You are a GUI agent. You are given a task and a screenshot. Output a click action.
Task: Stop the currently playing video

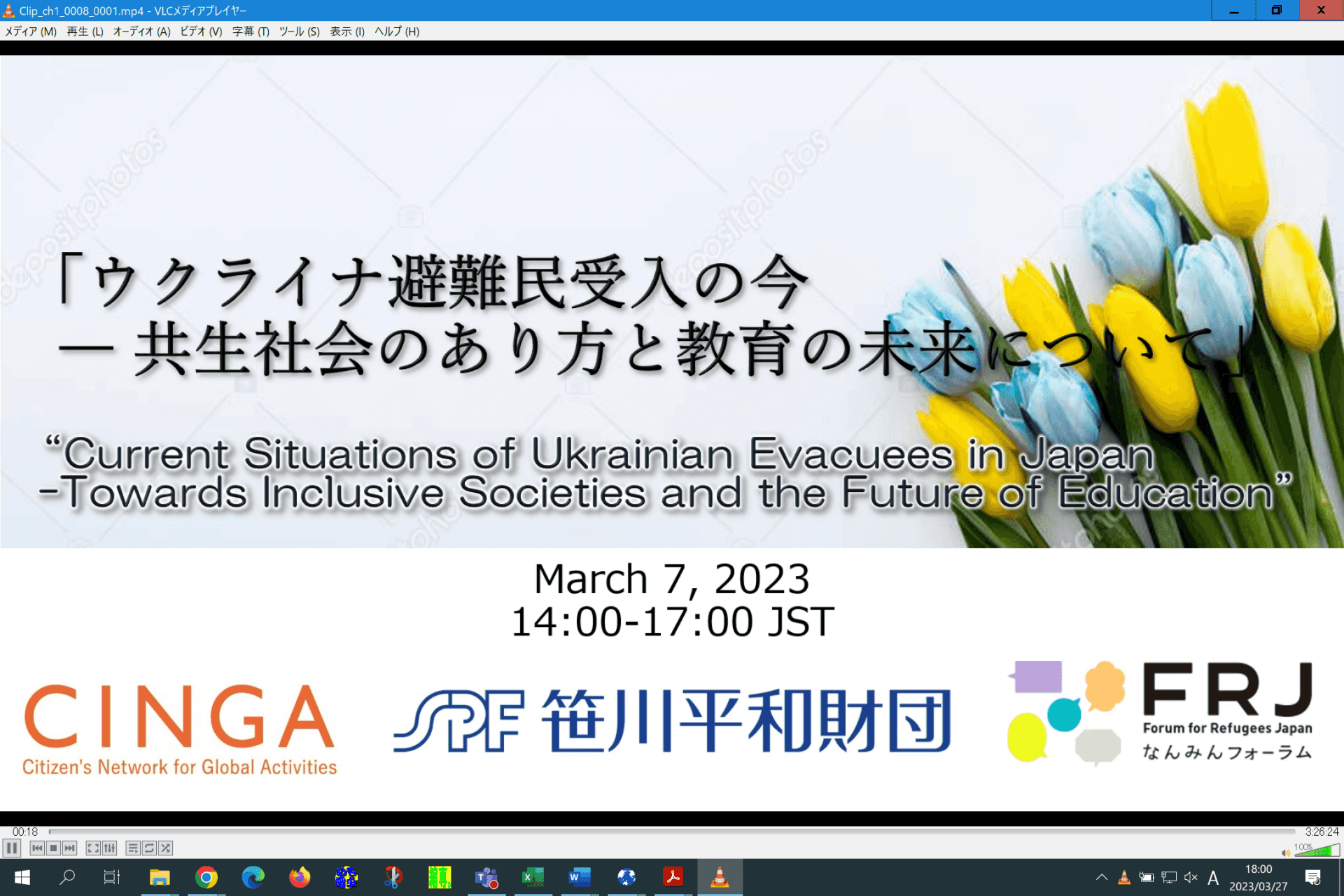[x=52, y=847]
